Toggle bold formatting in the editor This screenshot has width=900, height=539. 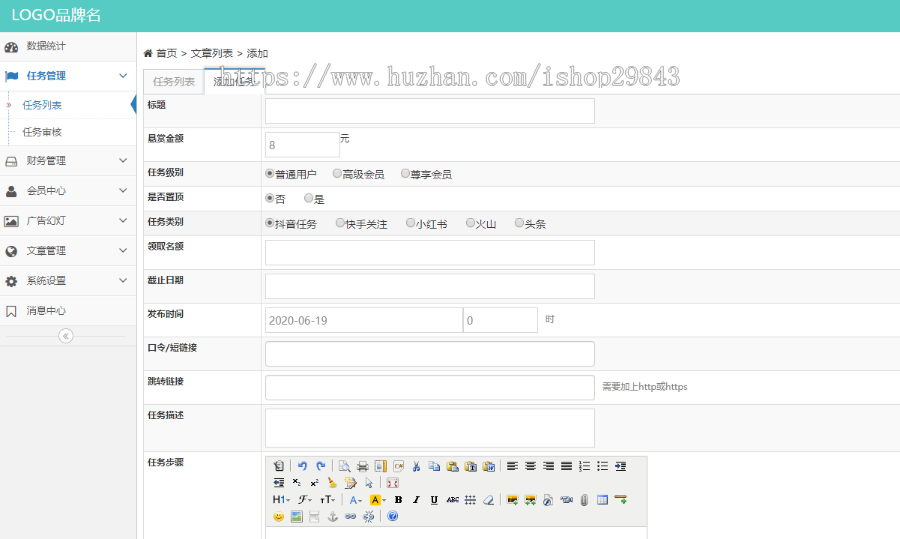(x=398, y=500)
